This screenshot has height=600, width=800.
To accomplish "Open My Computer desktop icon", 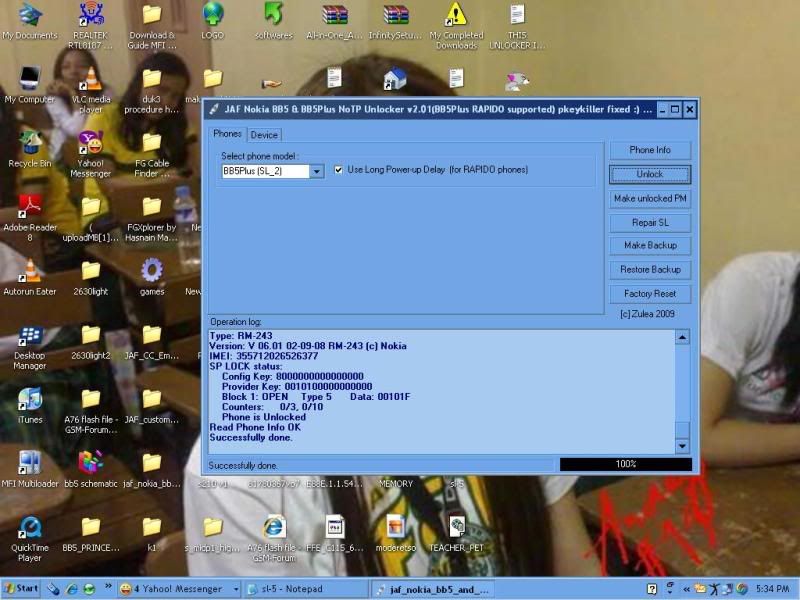I will [30, 85].
